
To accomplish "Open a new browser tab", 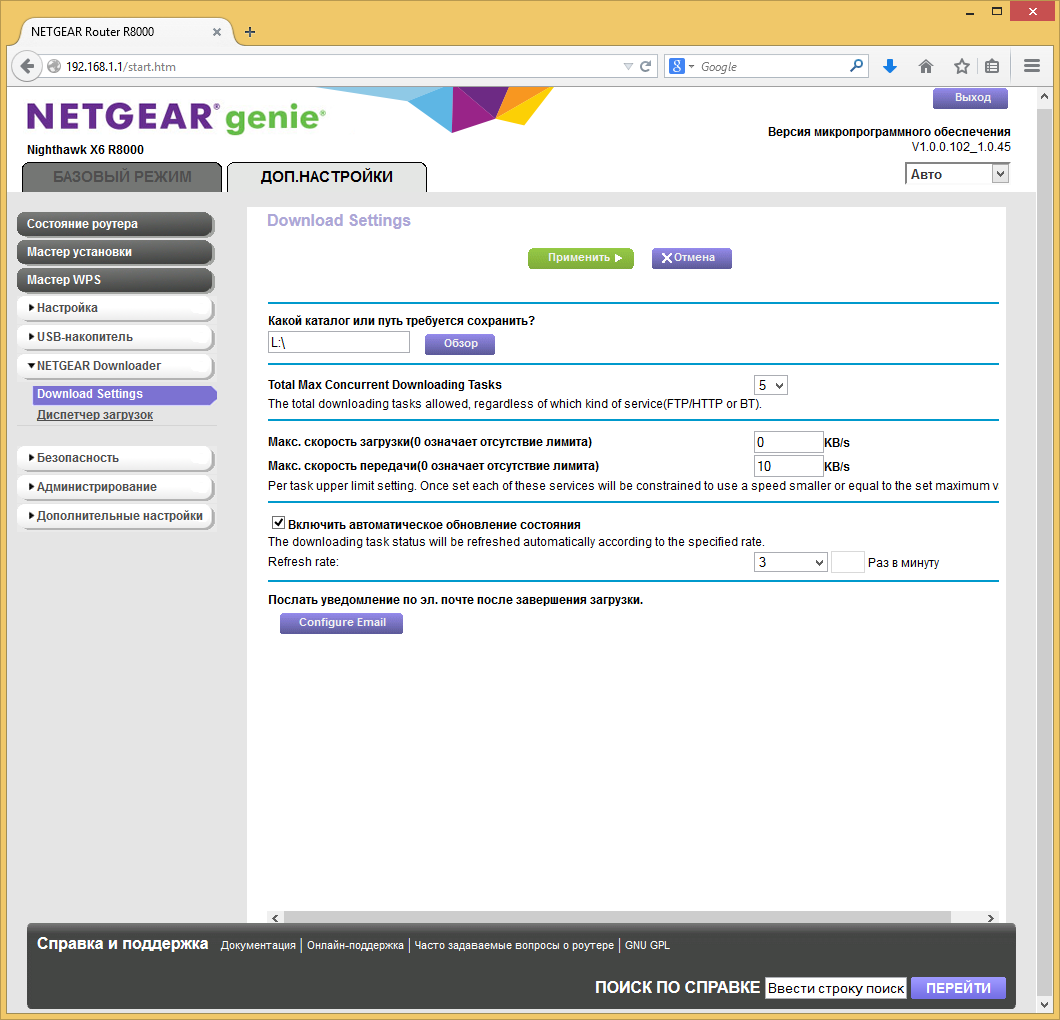I will [x=249, y=32].
